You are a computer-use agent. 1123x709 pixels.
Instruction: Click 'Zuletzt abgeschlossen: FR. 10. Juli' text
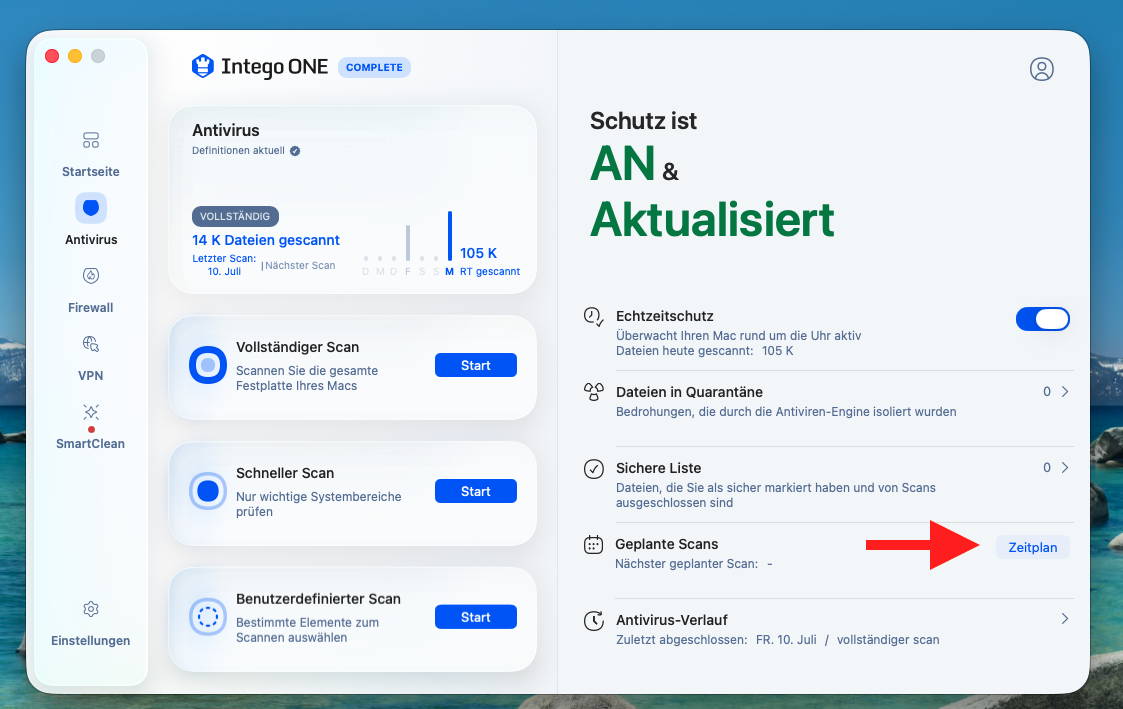coord(716,640)
